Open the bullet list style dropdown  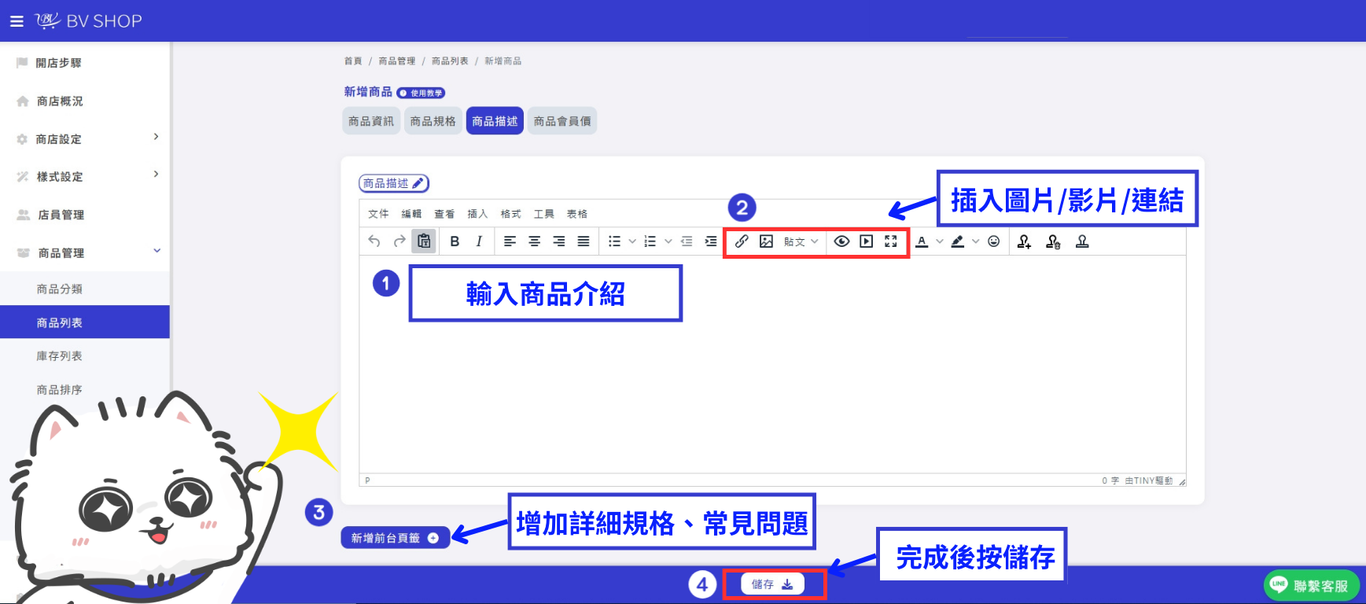pos(632,241)
